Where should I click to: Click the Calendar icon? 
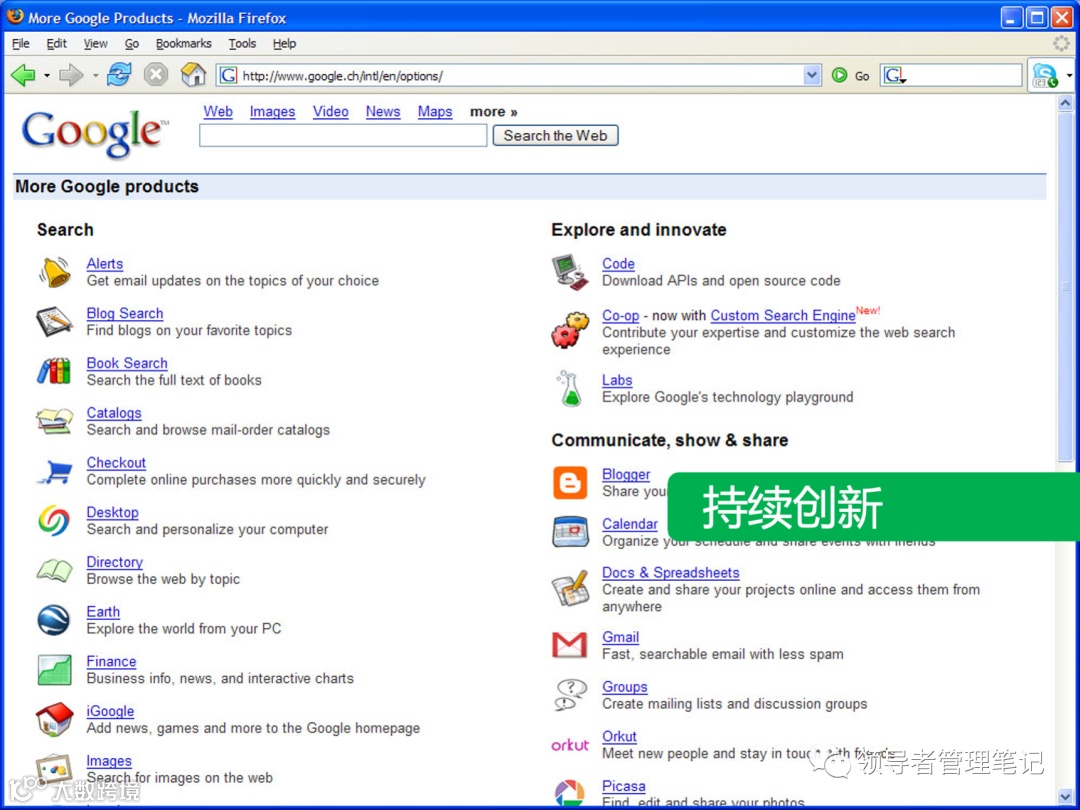570,532
